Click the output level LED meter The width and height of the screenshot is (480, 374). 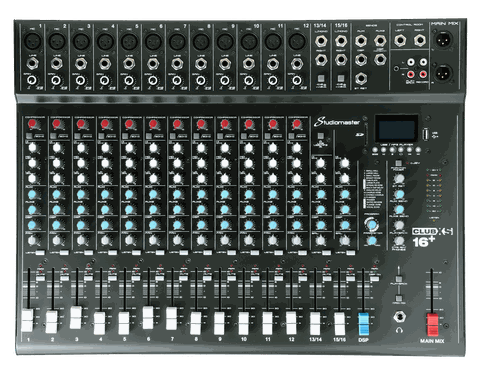434,191
